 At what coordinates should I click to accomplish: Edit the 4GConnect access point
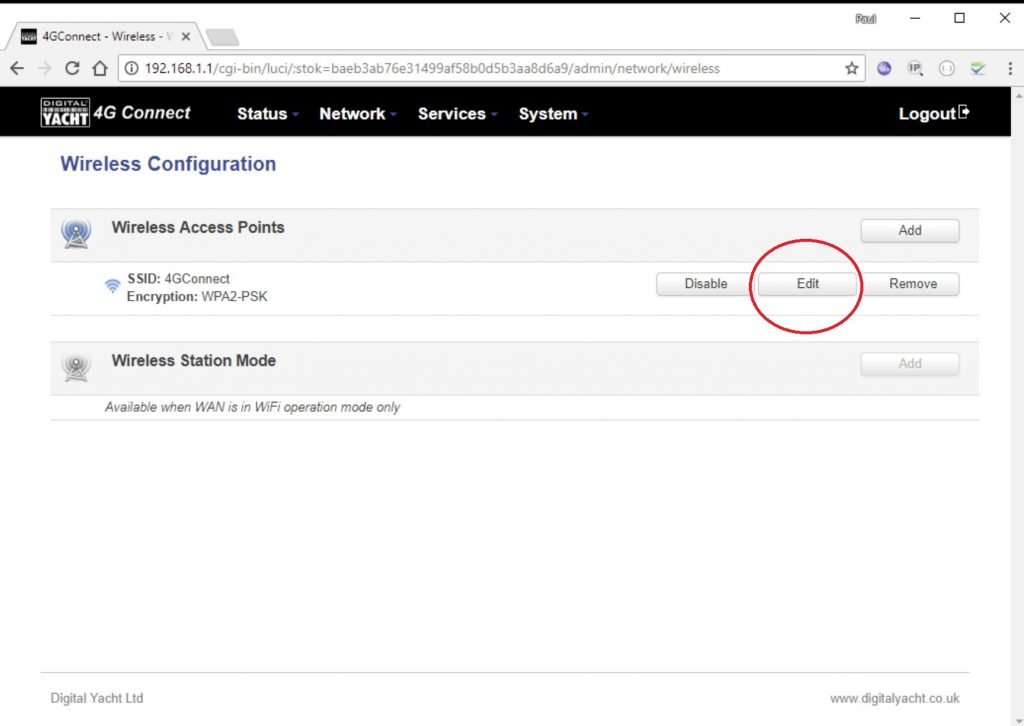pos(807,284)
